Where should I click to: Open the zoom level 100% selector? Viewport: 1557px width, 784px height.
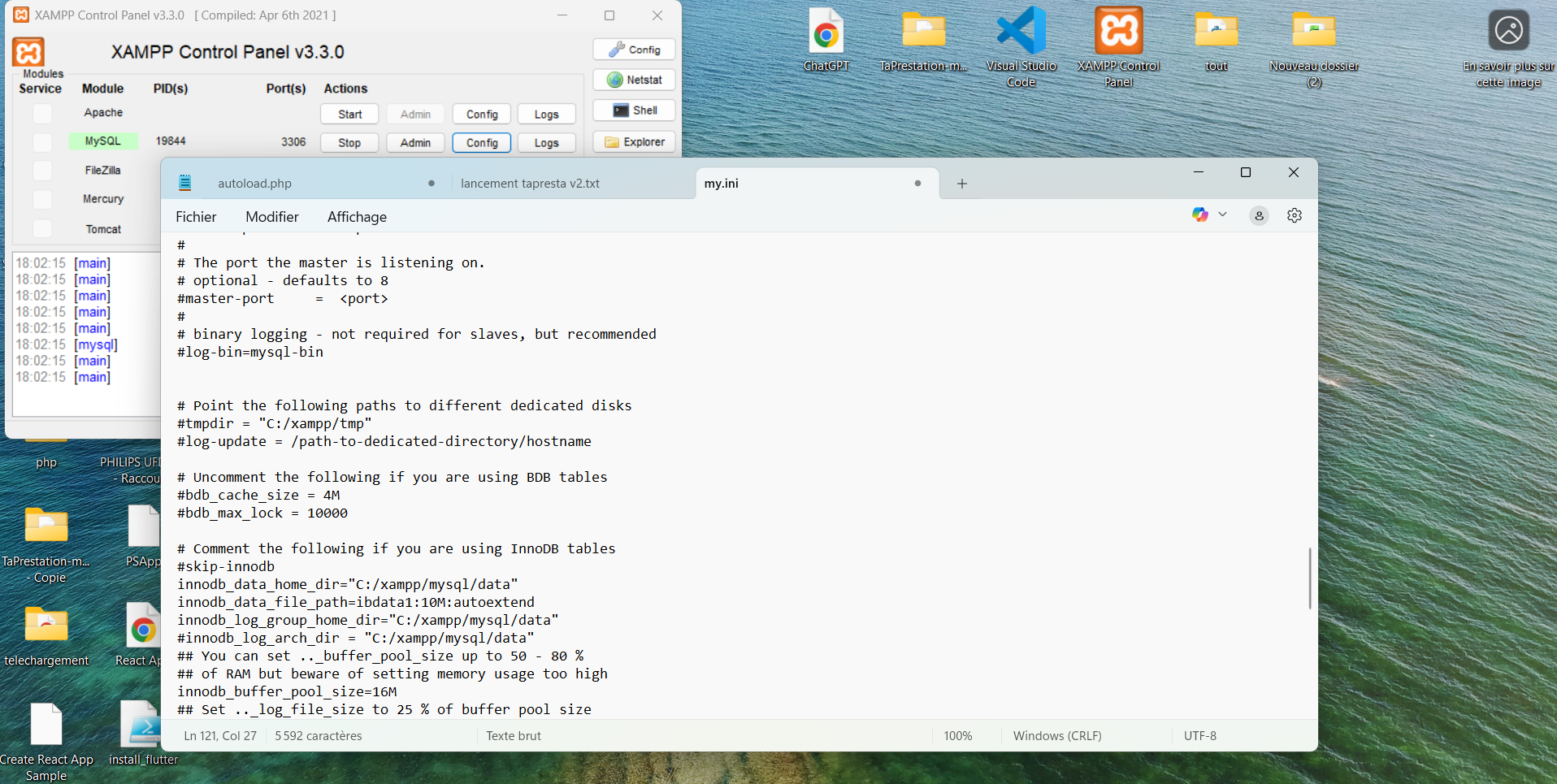coord(957,736)
